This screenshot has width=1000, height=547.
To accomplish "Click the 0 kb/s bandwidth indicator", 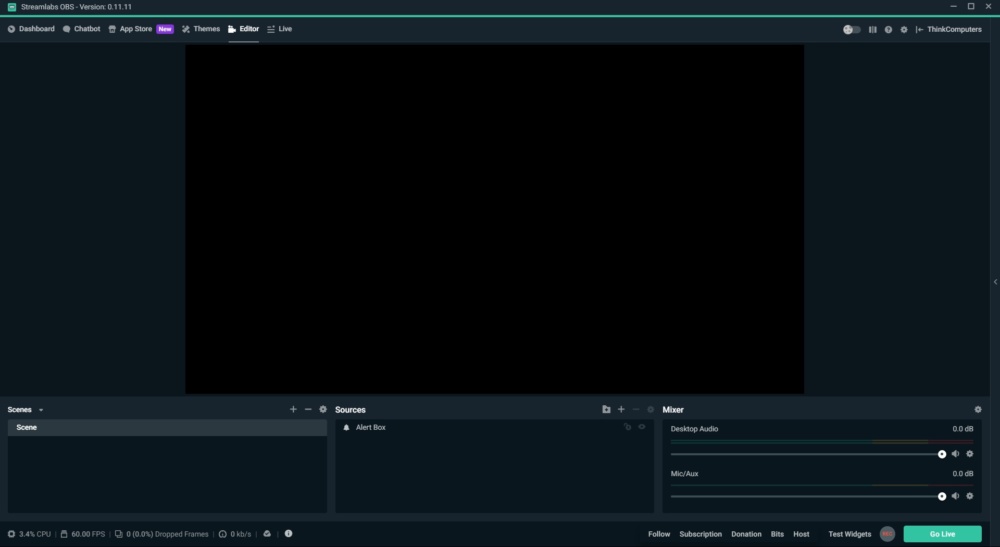I will (235, 534).
